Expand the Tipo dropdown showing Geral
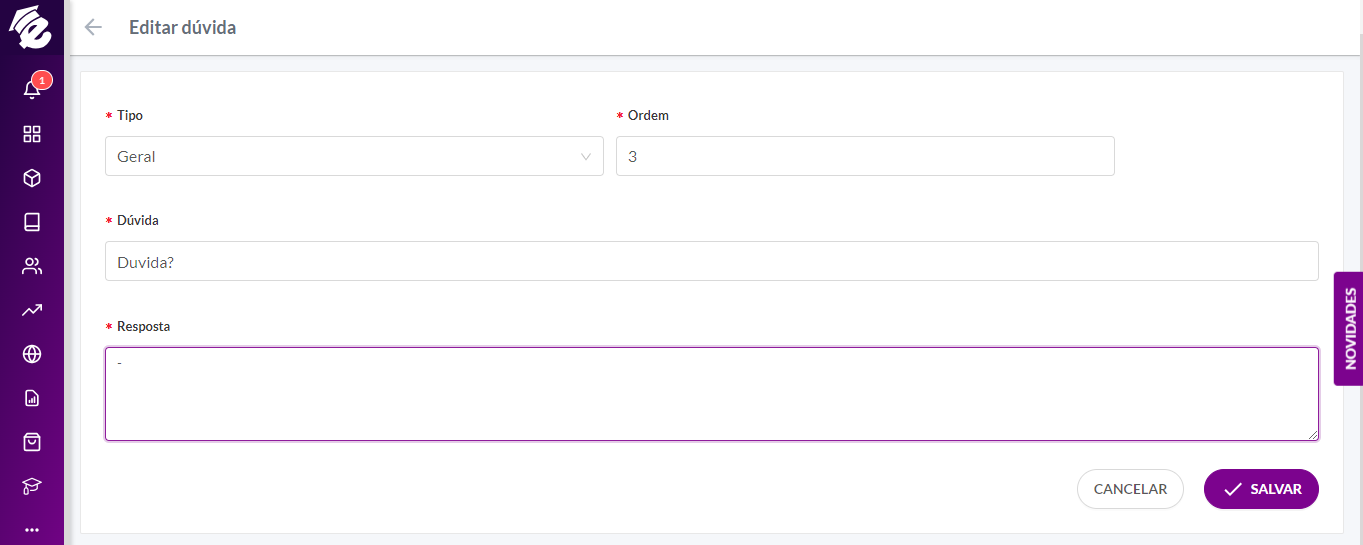Image resolution: width=1363 pixels, height=545 pixels. [x=354, y=156]
